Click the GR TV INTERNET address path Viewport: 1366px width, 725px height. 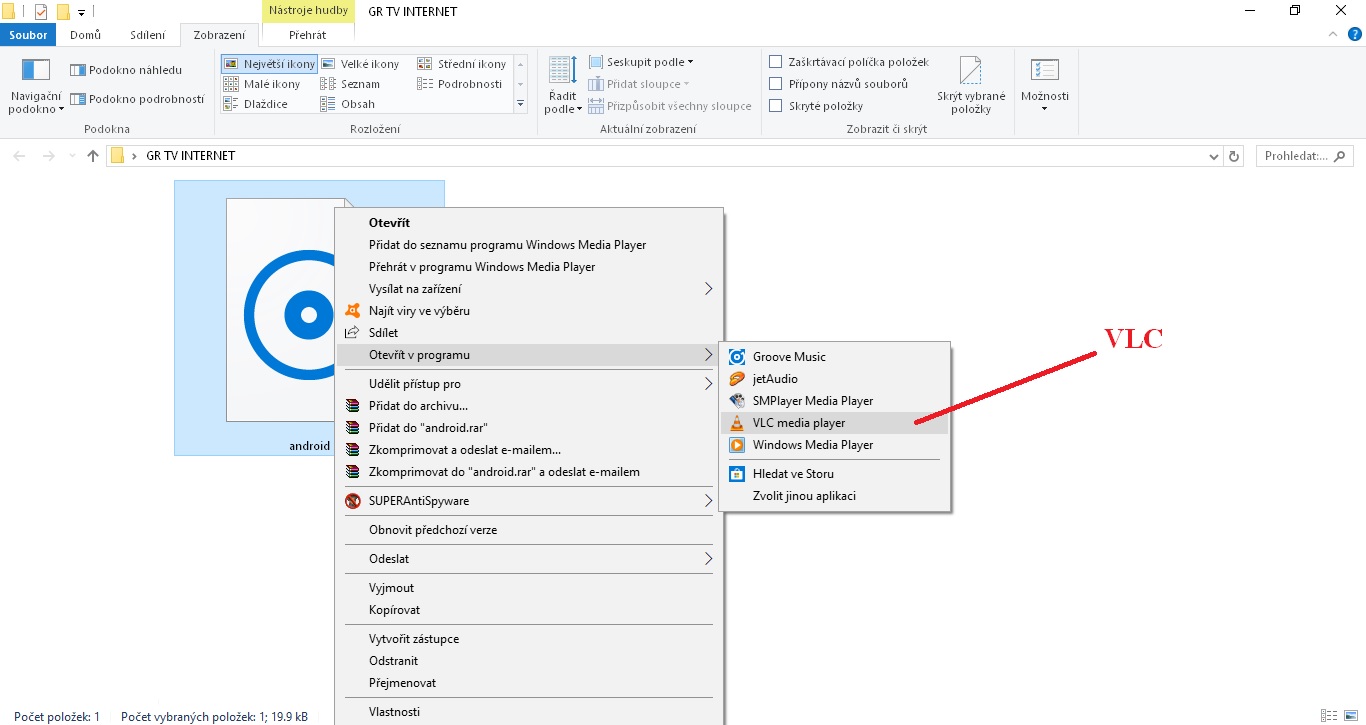pos(191,156)
